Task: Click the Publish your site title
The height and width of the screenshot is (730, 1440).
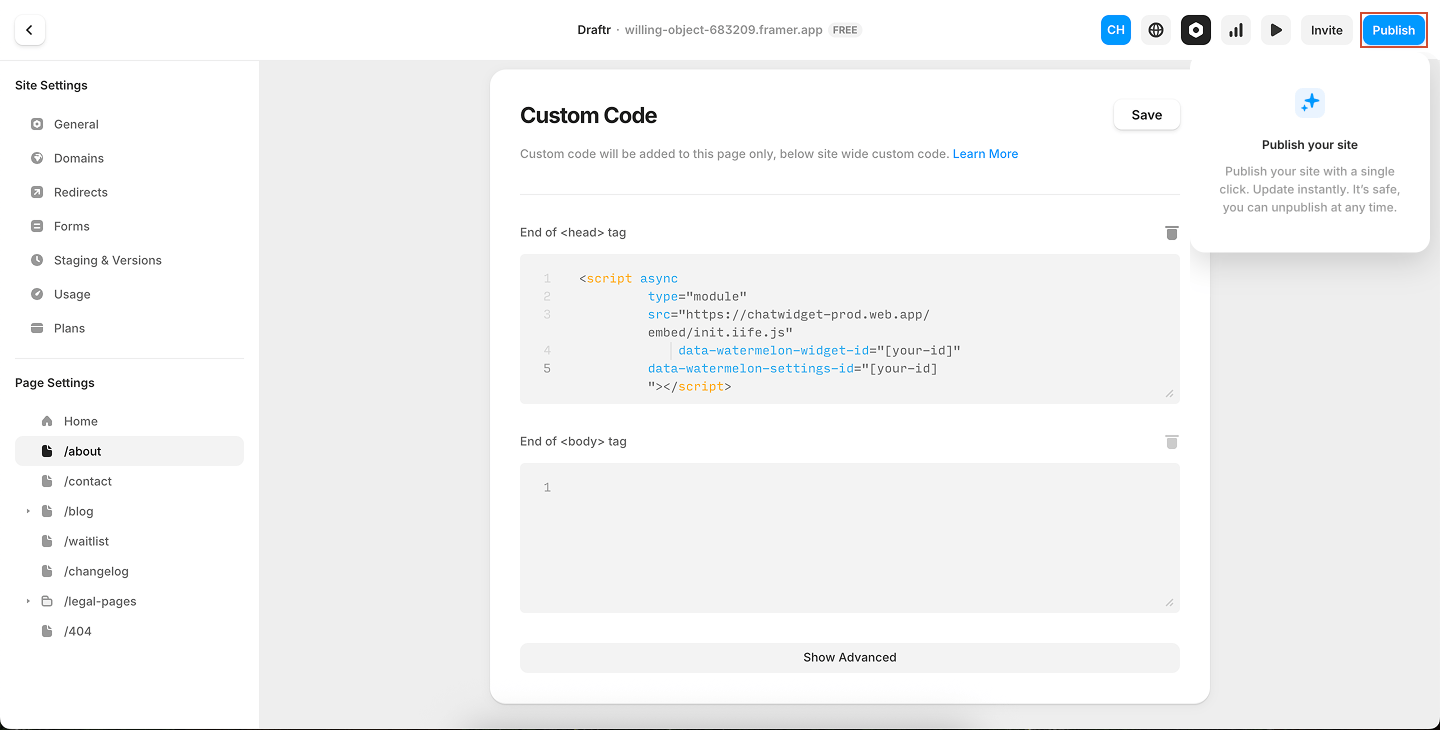Action: click(x=1310, y=145)
